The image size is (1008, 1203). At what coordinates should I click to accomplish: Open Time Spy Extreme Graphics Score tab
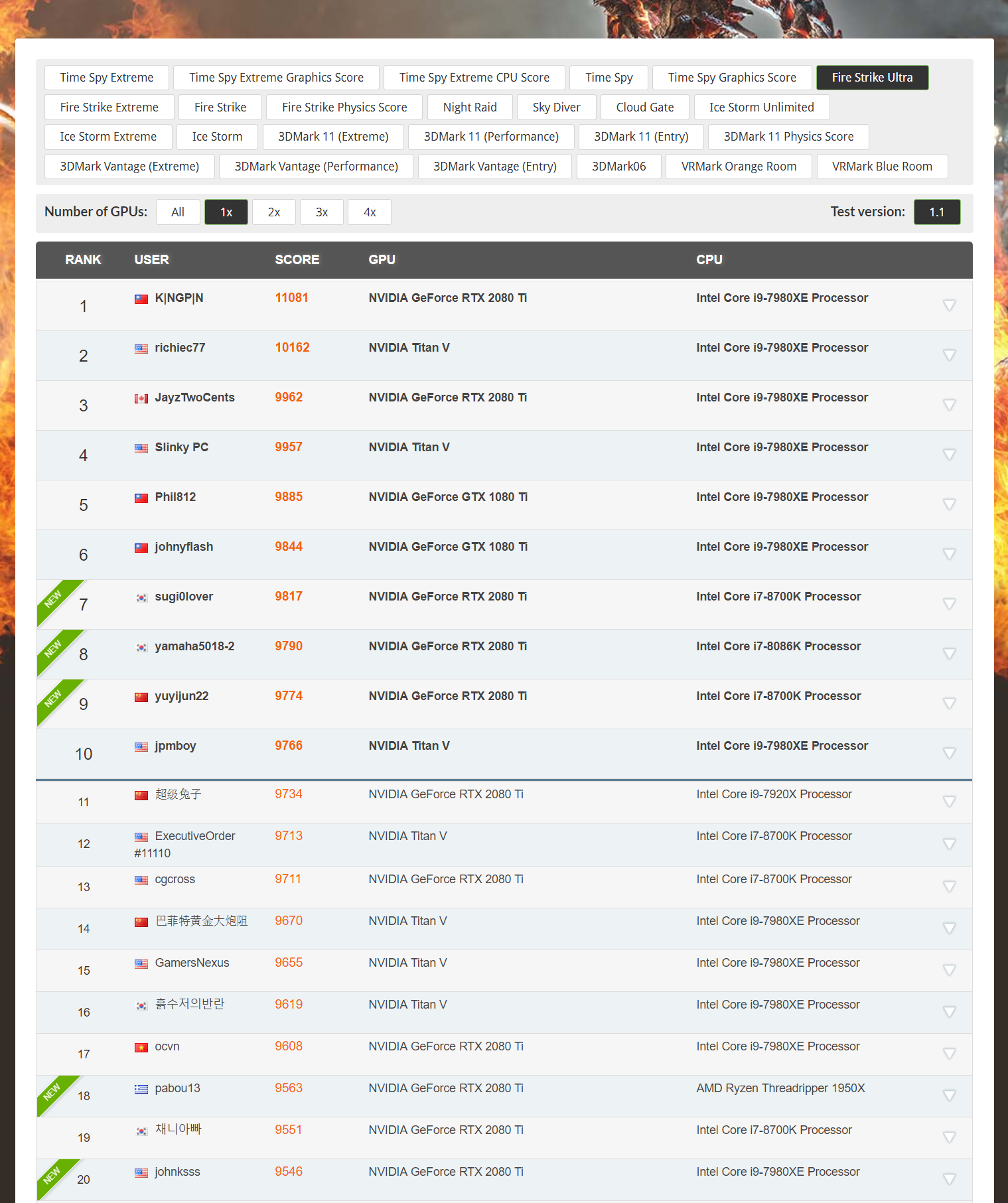point(276,78)
